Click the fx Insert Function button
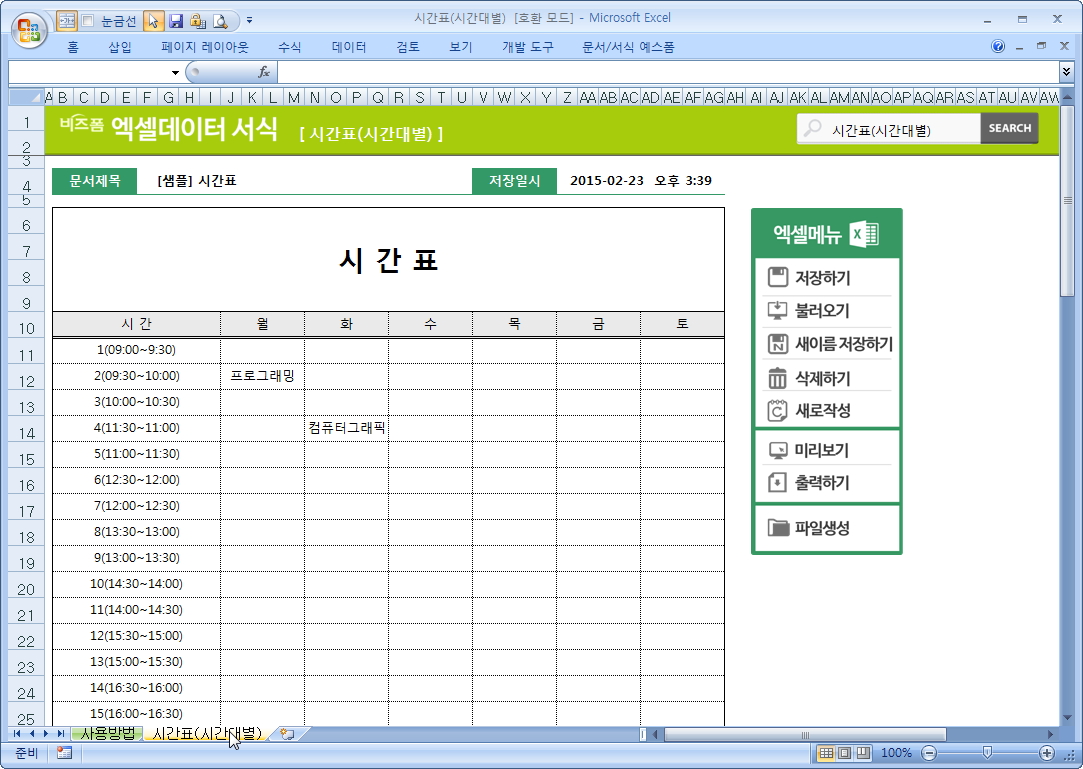1083x769 pixels. pyautogui.click(x=263, y=72)
